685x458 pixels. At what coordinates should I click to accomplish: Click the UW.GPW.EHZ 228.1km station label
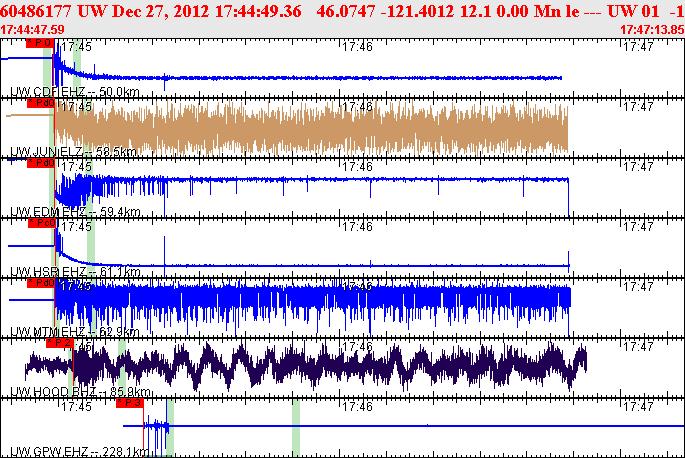coord(79,452)
